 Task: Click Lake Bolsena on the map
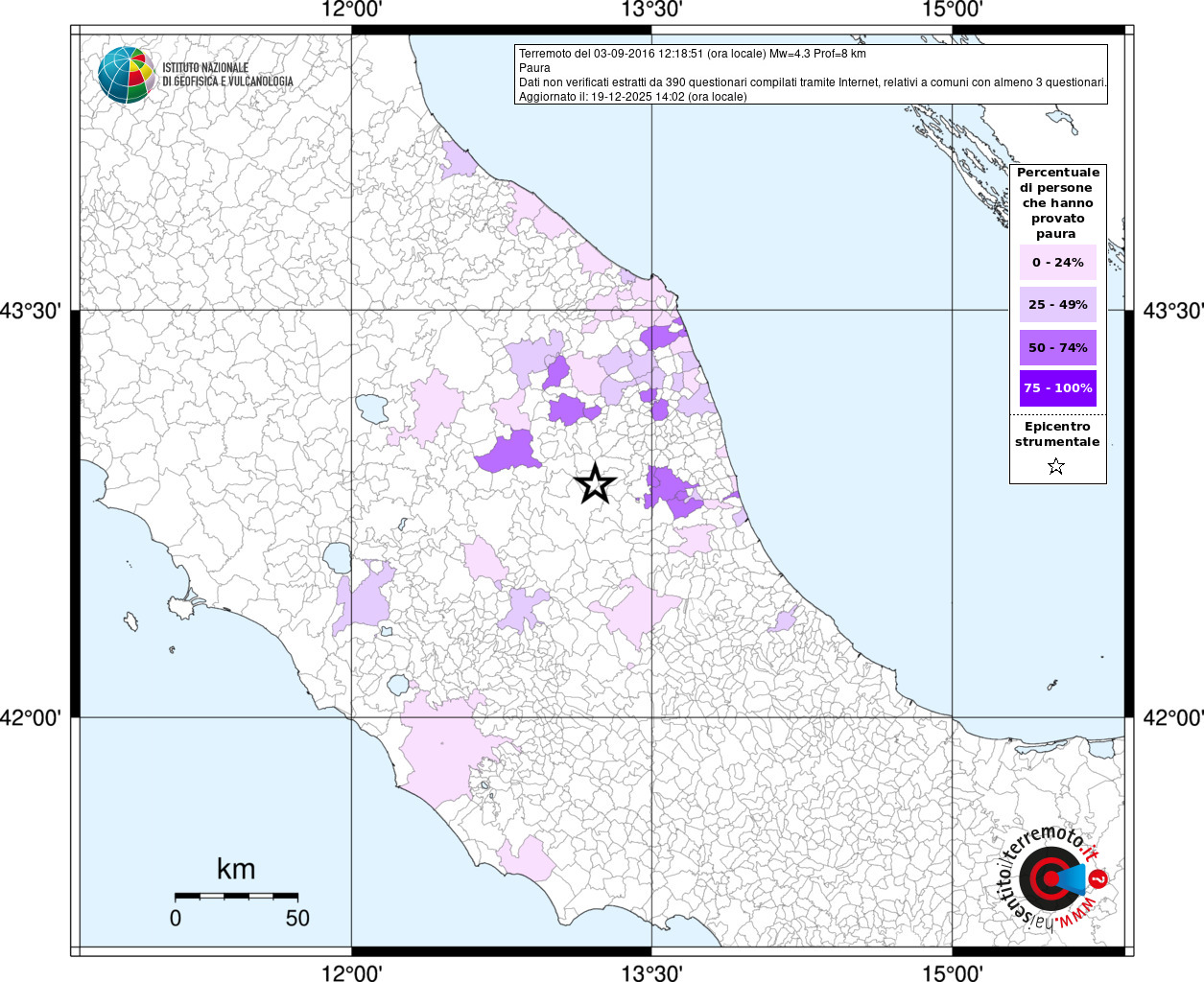pos(337,557)
